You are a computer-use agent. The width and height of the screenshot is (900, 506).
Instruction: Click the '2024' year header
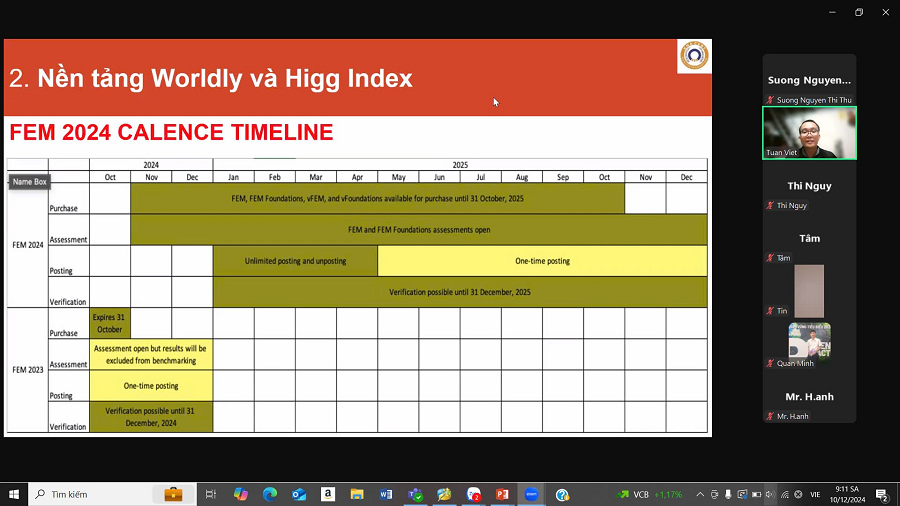point(151,165)
